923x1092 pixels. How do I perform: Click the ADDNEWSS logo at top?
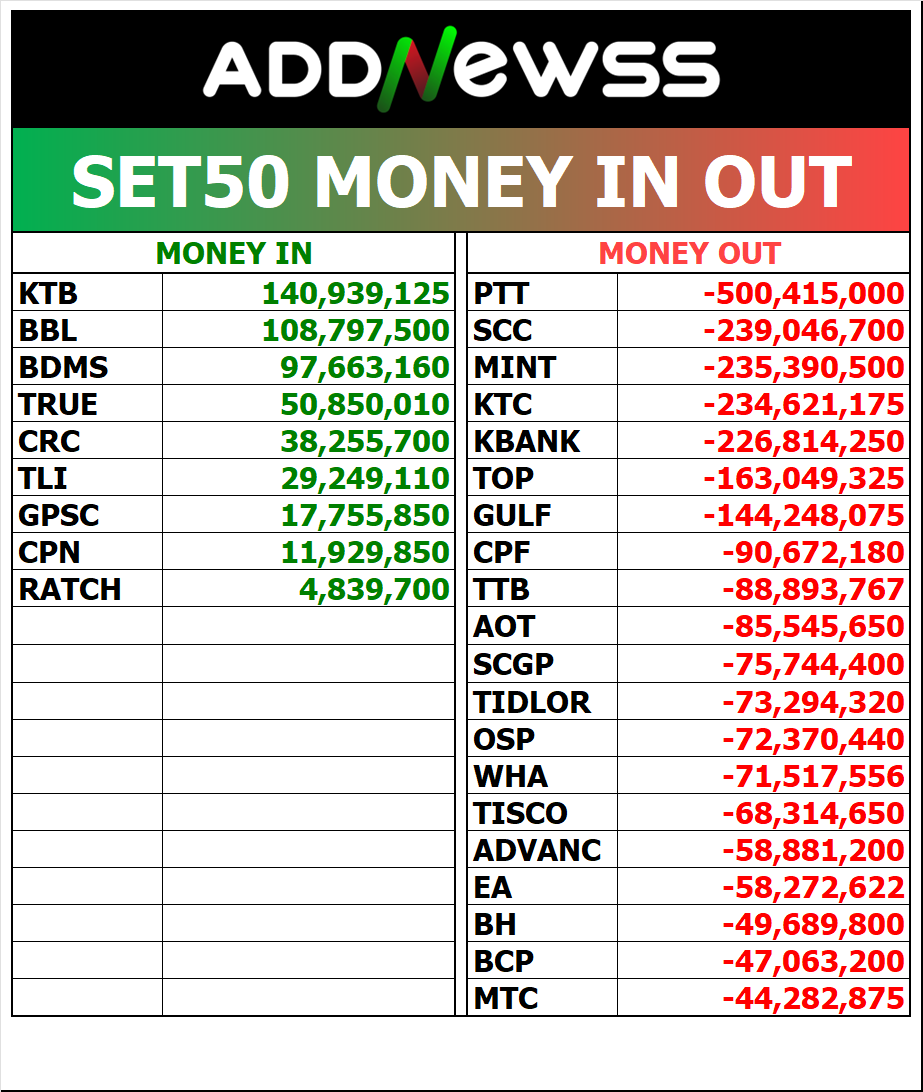coord(461,70)
